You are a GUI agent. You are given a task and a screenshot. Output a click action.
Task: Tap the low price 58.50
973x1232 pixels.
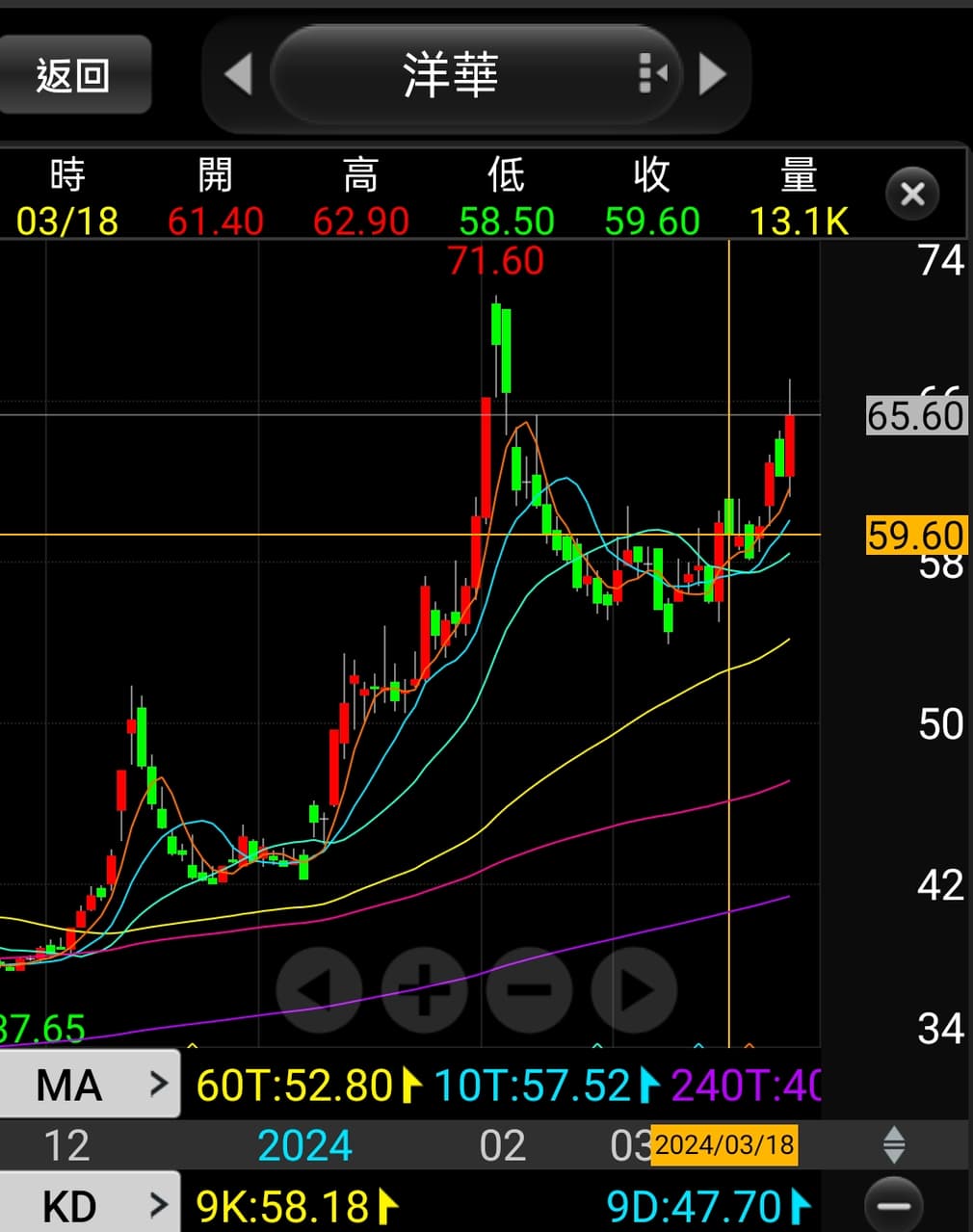click(x=507, y=222)
